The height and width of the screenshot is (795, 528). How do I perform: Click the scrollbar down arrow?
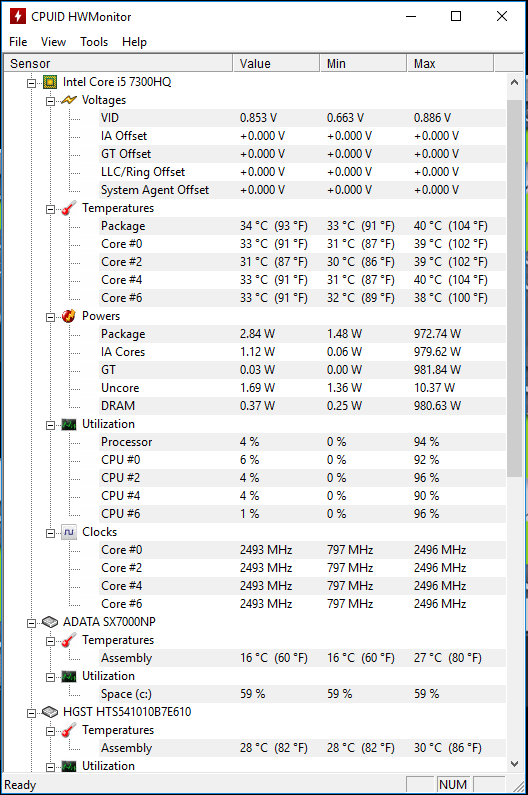(514, 764)
